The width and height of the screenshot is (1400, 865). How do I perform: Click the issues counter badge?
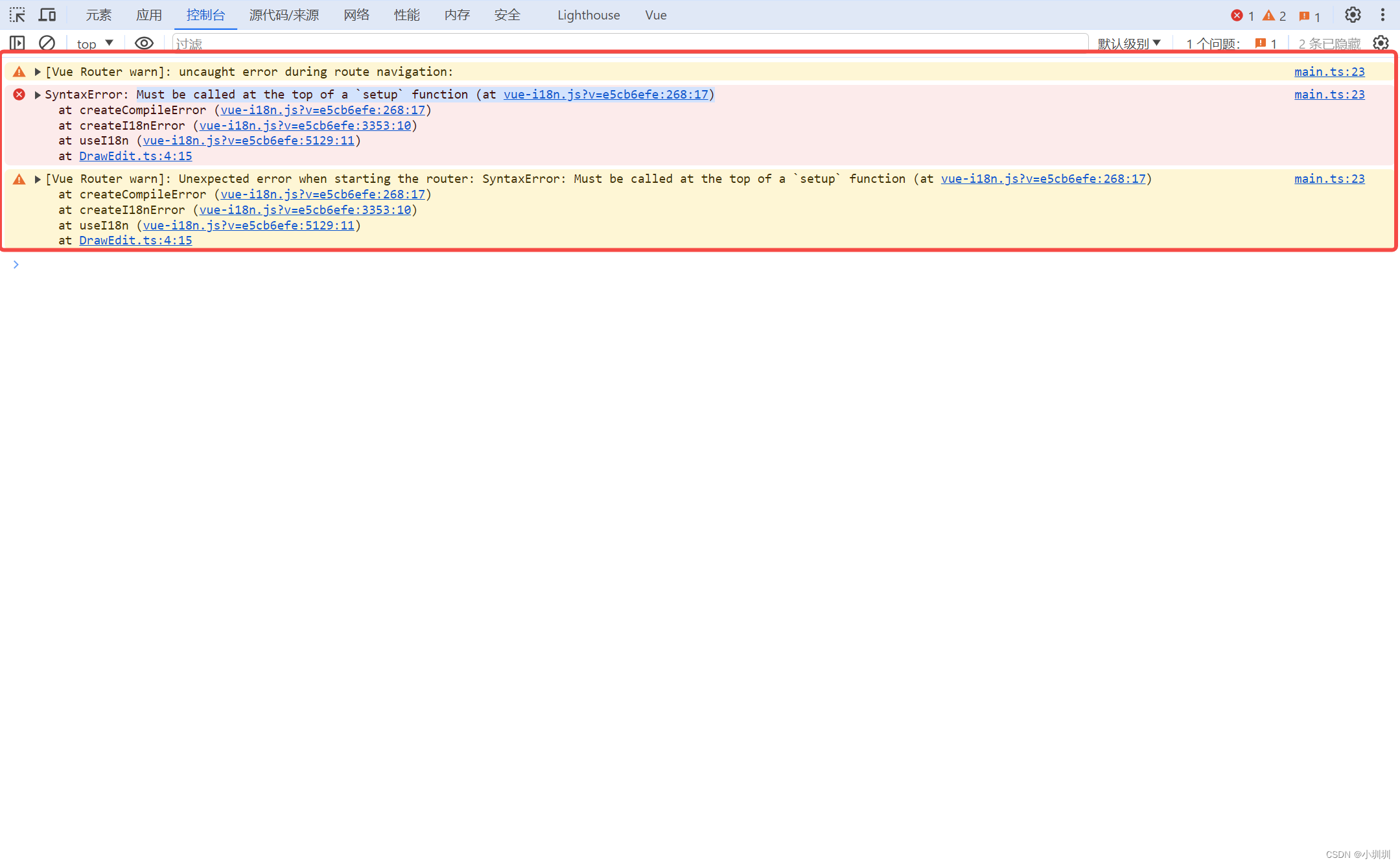(1305, 14)
